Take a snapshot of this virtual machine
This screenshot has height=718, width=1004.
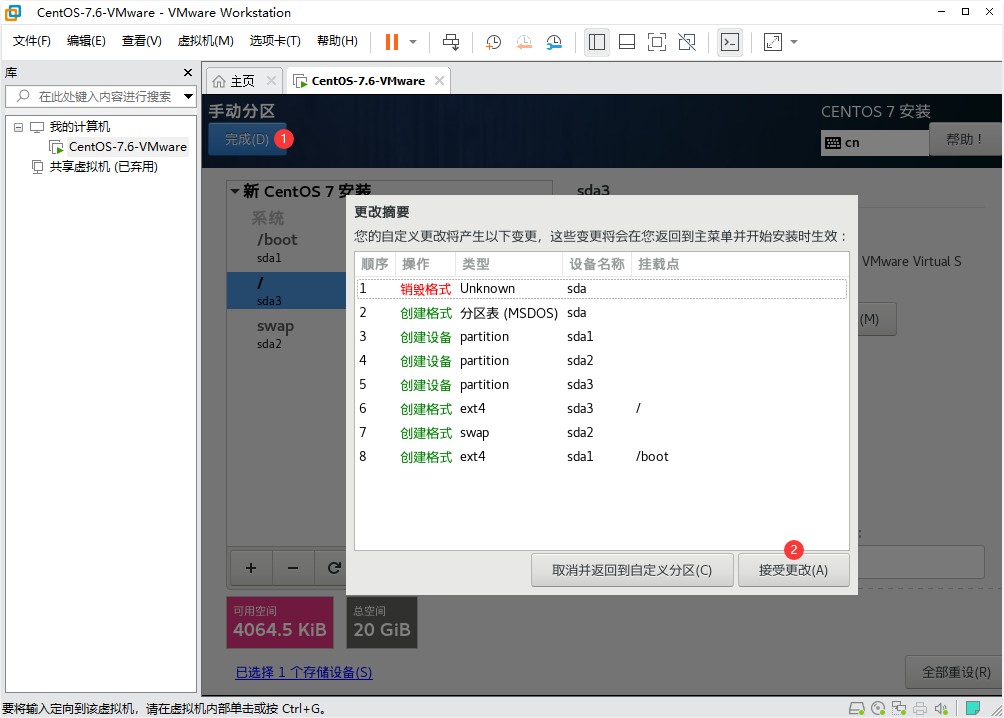coord(493,42)
